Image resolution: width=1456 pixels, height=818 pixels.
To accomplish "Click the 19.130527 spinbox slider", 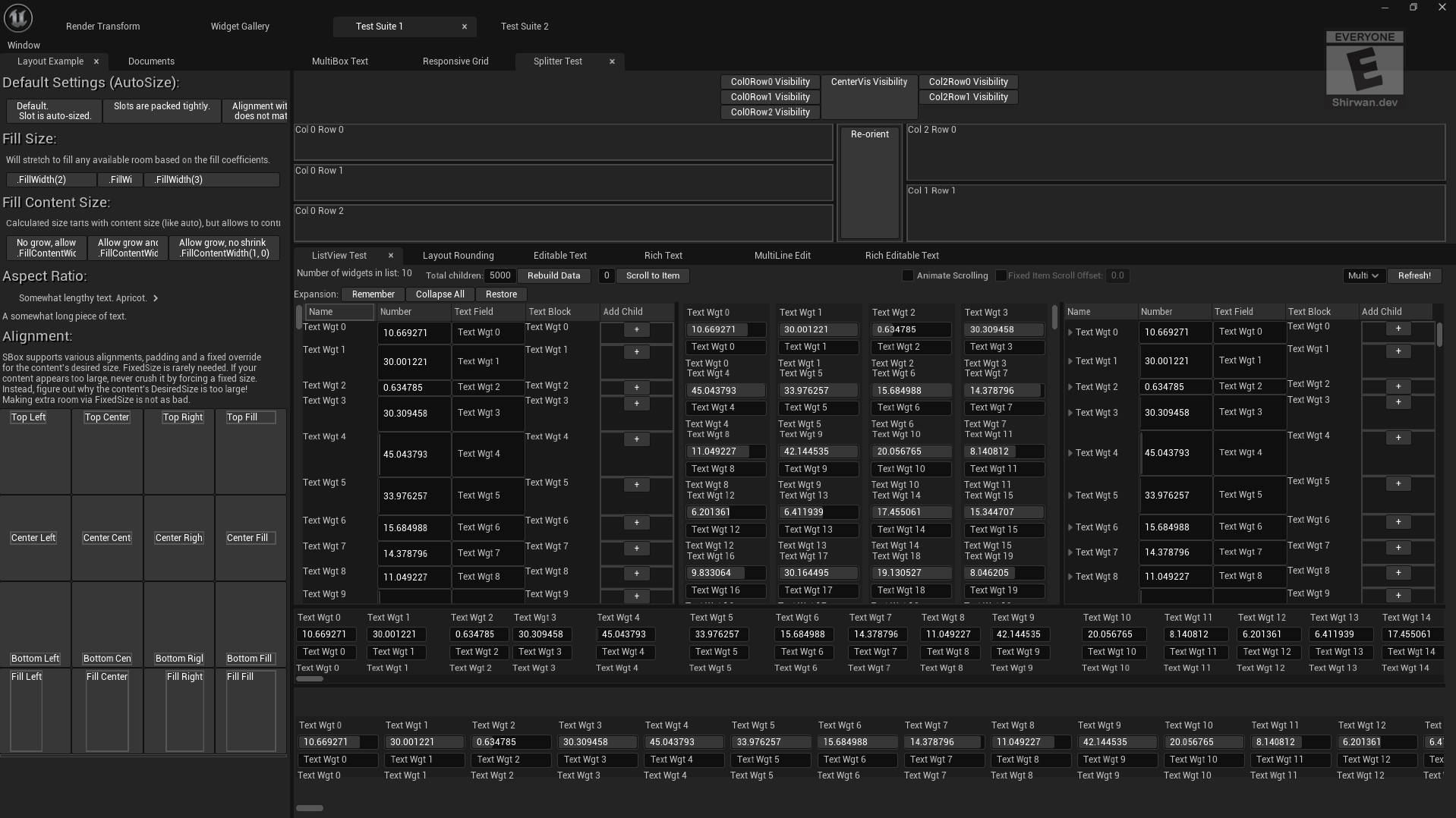I will tap(911, 574).
